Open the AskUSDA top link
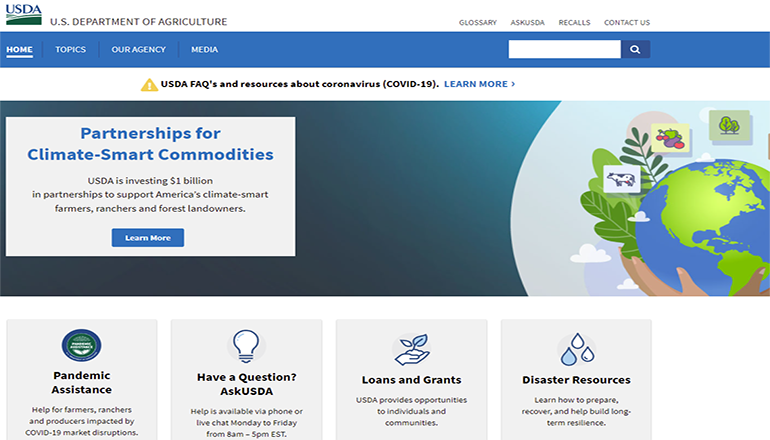 tap(527, 23)
